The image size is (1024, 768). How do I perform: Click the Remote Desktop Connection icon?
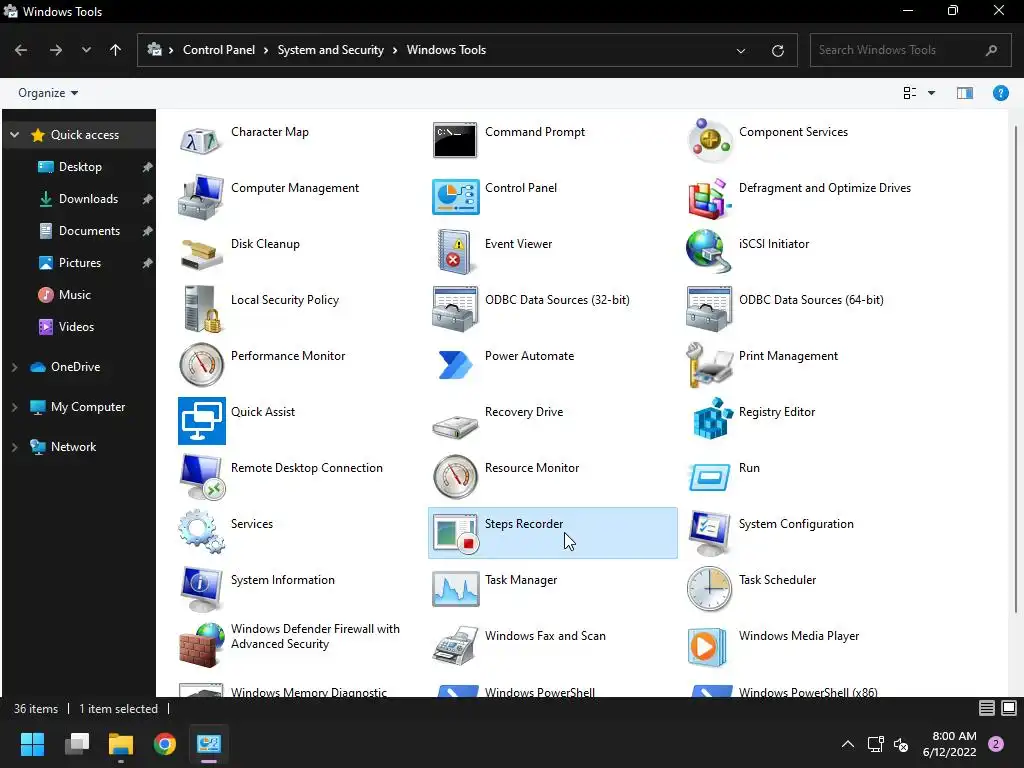(201, 477)
